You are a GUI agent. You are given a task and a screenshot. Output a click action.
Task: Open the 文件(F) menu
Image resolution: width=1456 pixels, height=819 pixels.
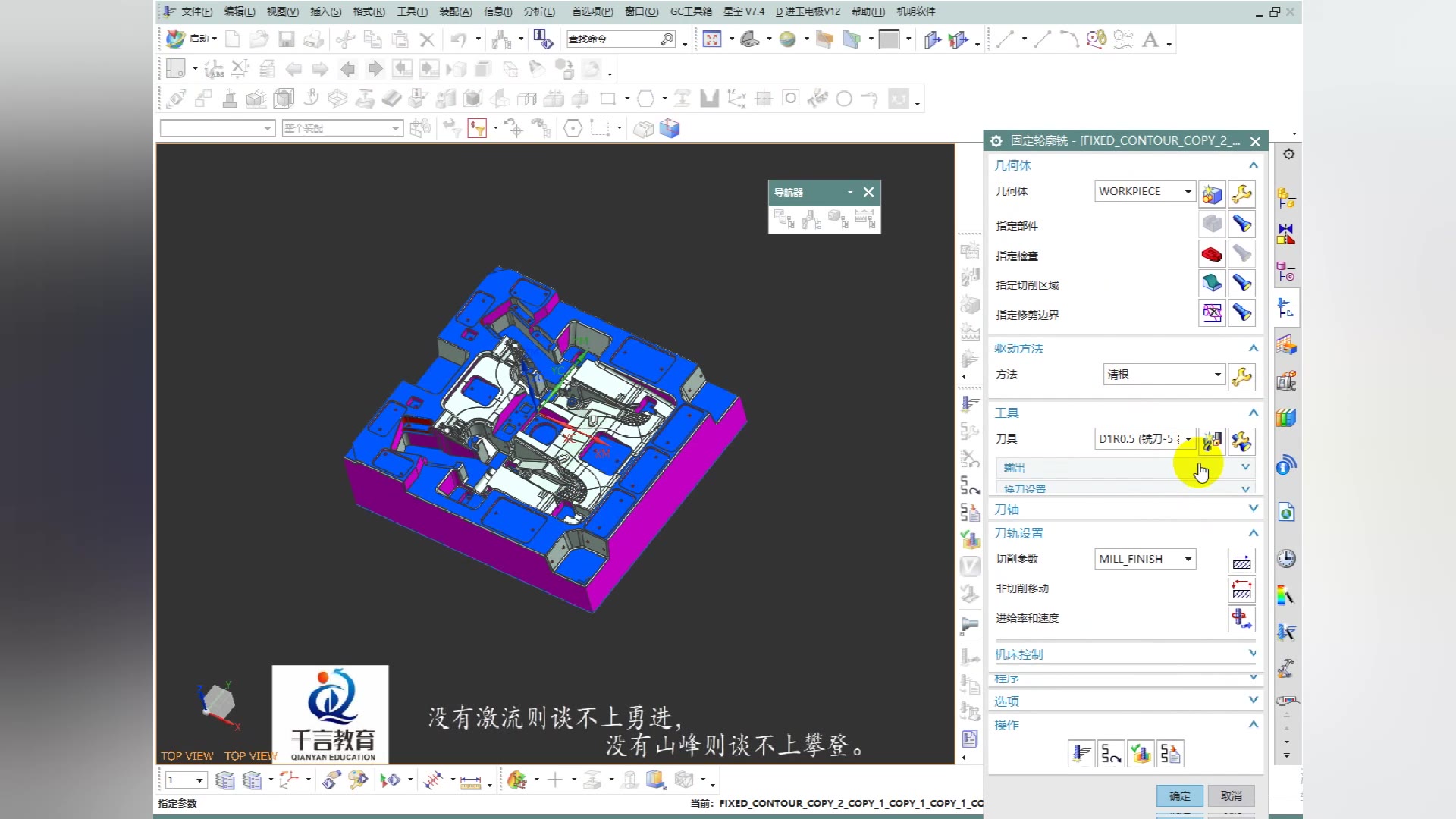click(x=196, y=11)
